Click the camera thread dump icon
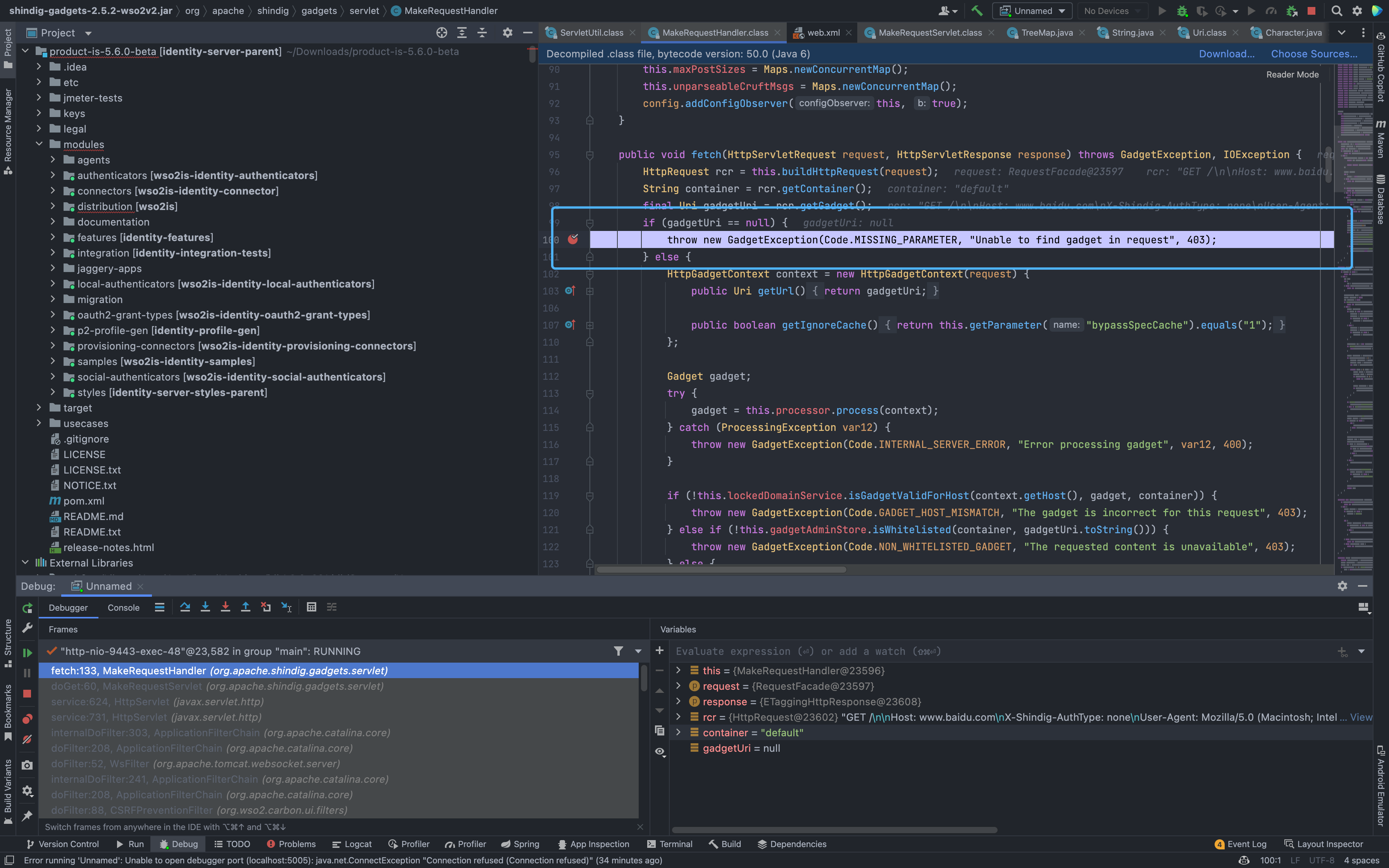Screen dimensions: 1389x868 (x=27, y=765)
